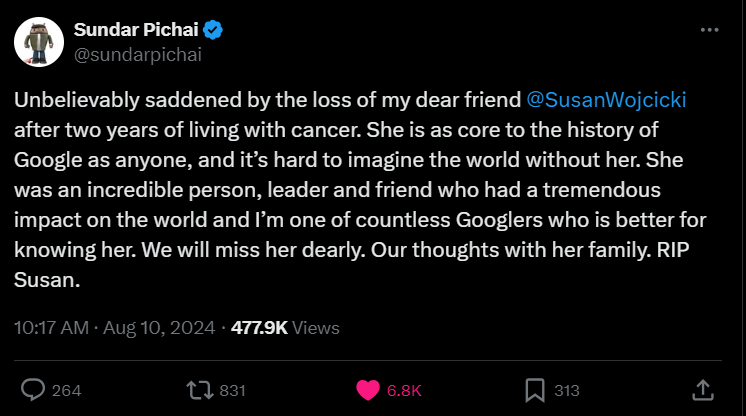Click the reply speech bubble icon
The height and width of the screenshot is (416, 746).
click(x=33, y=389)
